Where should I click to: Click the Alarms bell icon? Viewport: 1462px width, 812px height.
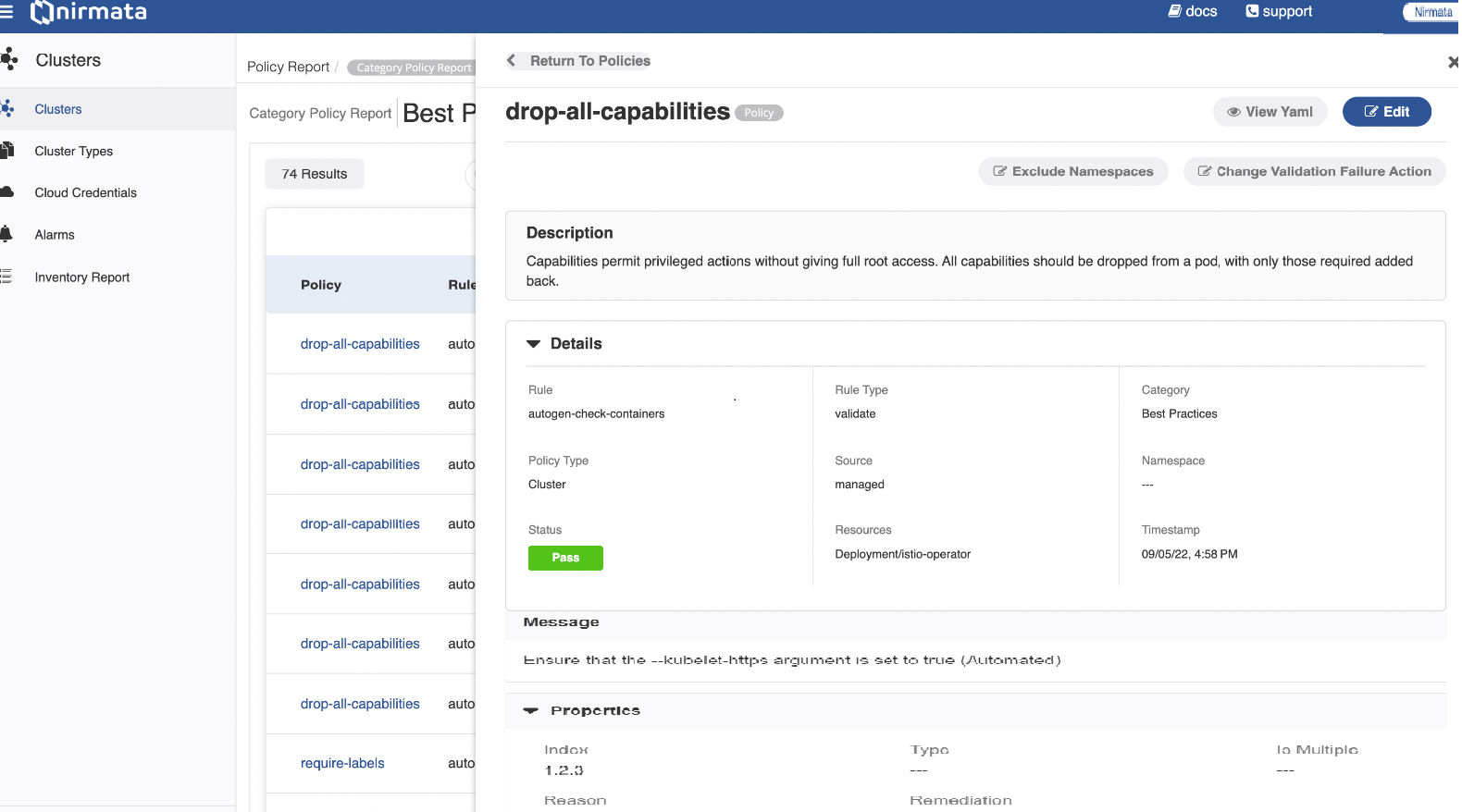(x=6, y=234)
